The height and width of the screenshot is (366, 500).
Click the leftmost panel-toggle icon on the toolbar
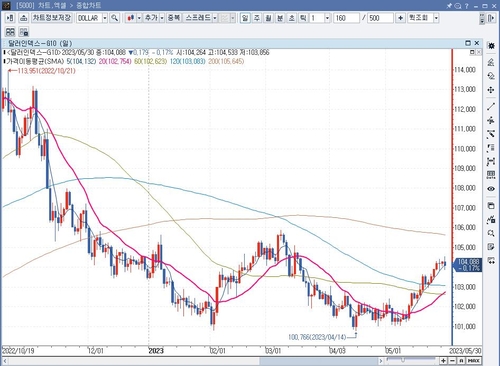(10, 18)
